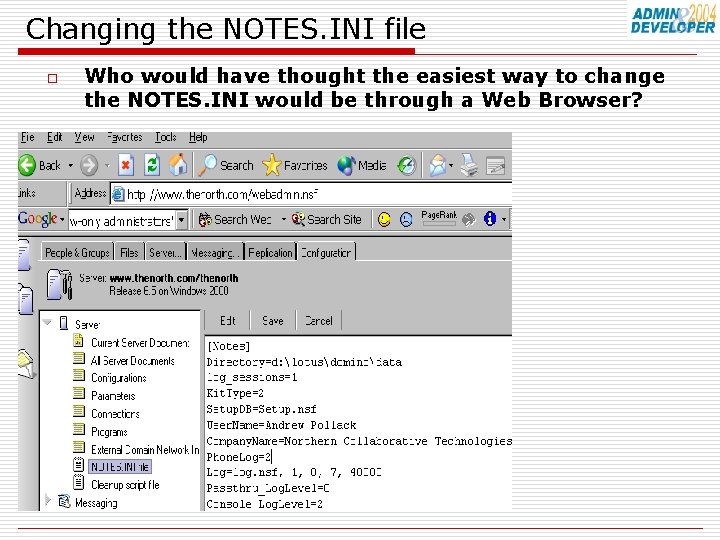This screenshot has width=720, height=540.
Task: Click the page icon in address bar
Action: tap(118, 194)
